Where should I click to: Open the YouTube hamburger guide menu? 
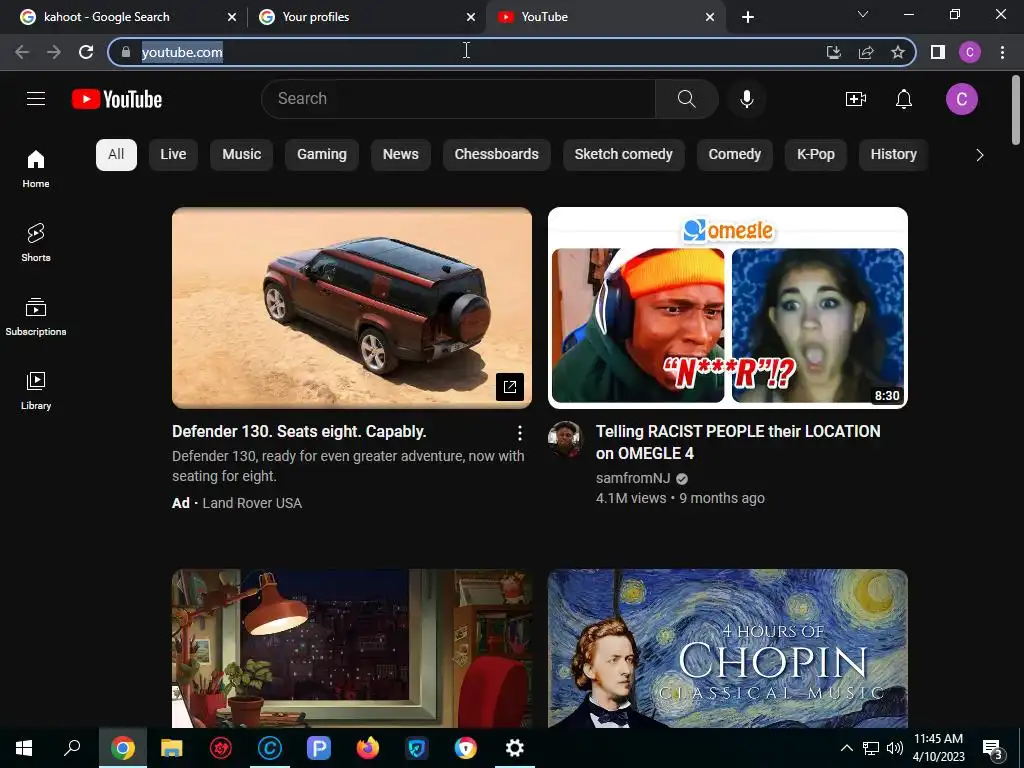click(36, 99)
